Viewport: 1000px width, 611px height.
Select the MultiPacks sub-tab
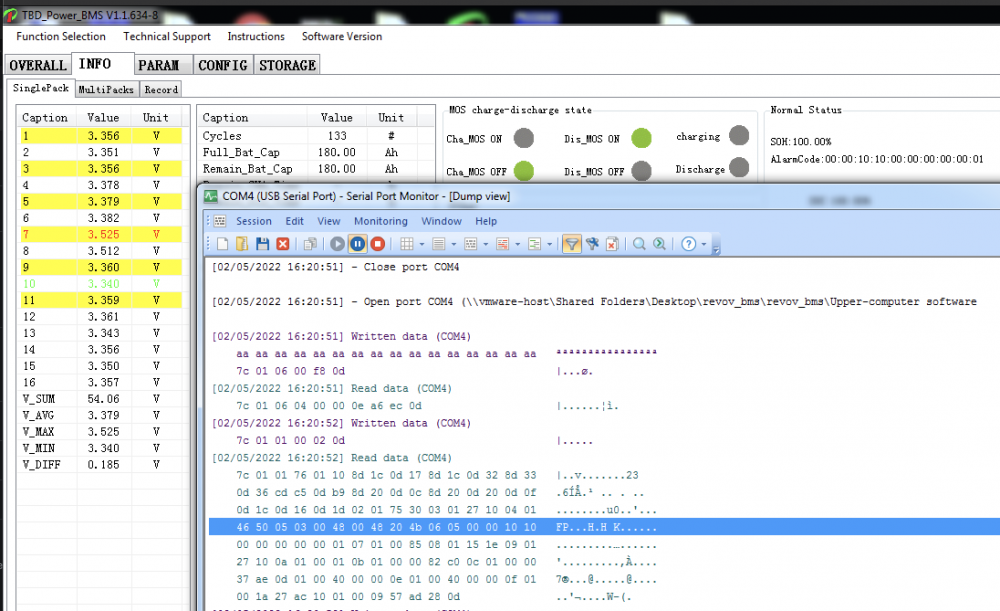coord(106,89)
